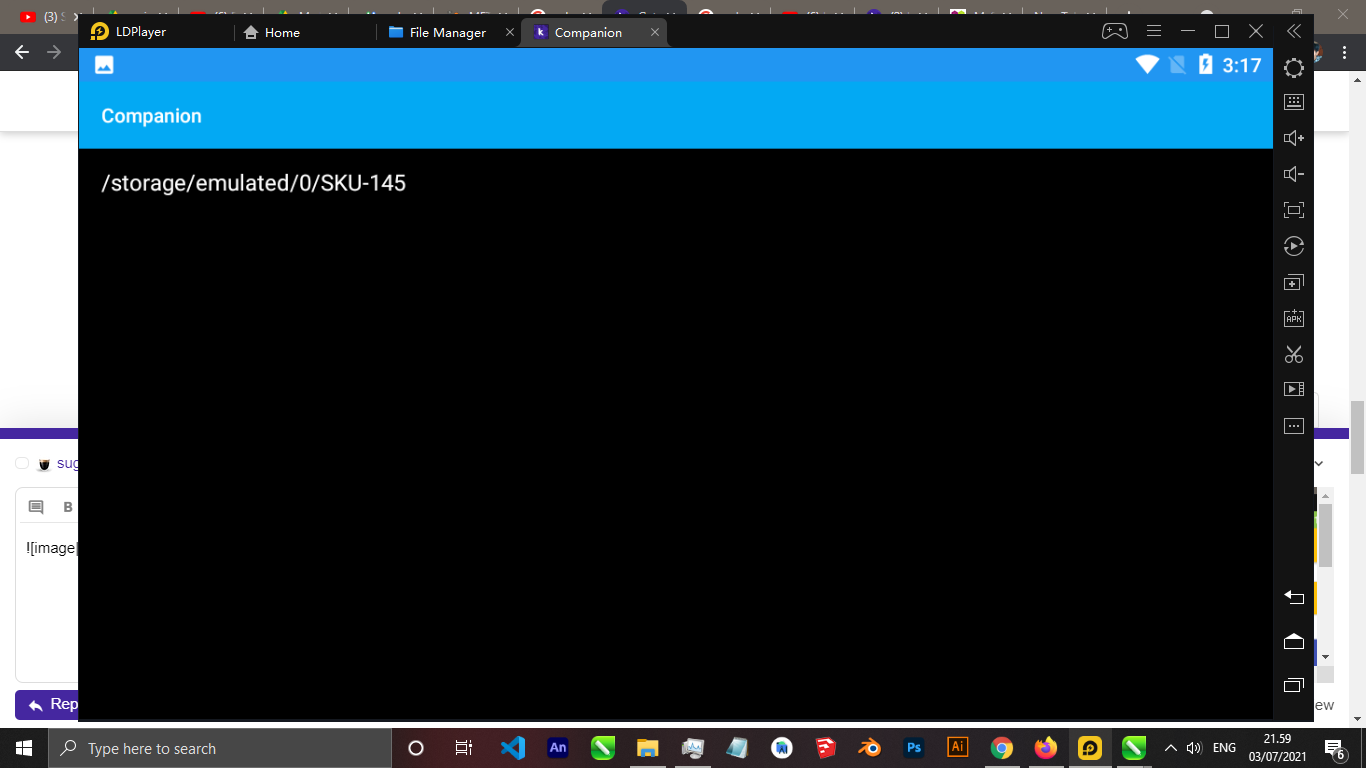1366x768 pixels.
Task: Open LDPlayer gamepad settings icon
Action: click(1115, 31)
